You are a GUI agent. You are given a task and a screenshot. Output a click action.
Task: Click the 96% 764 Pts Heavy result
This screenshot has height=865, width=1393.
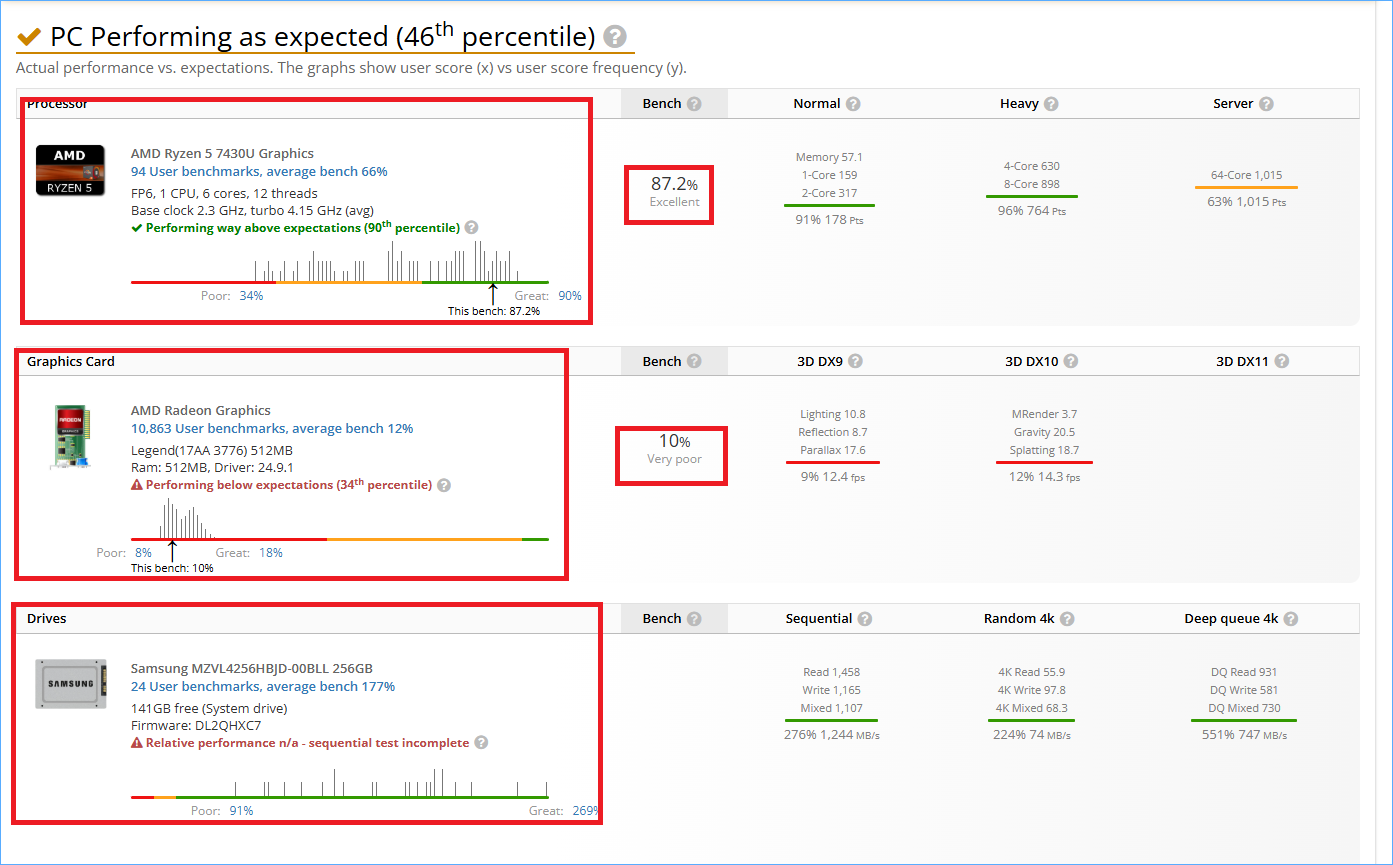click(x=1032, y=211)
